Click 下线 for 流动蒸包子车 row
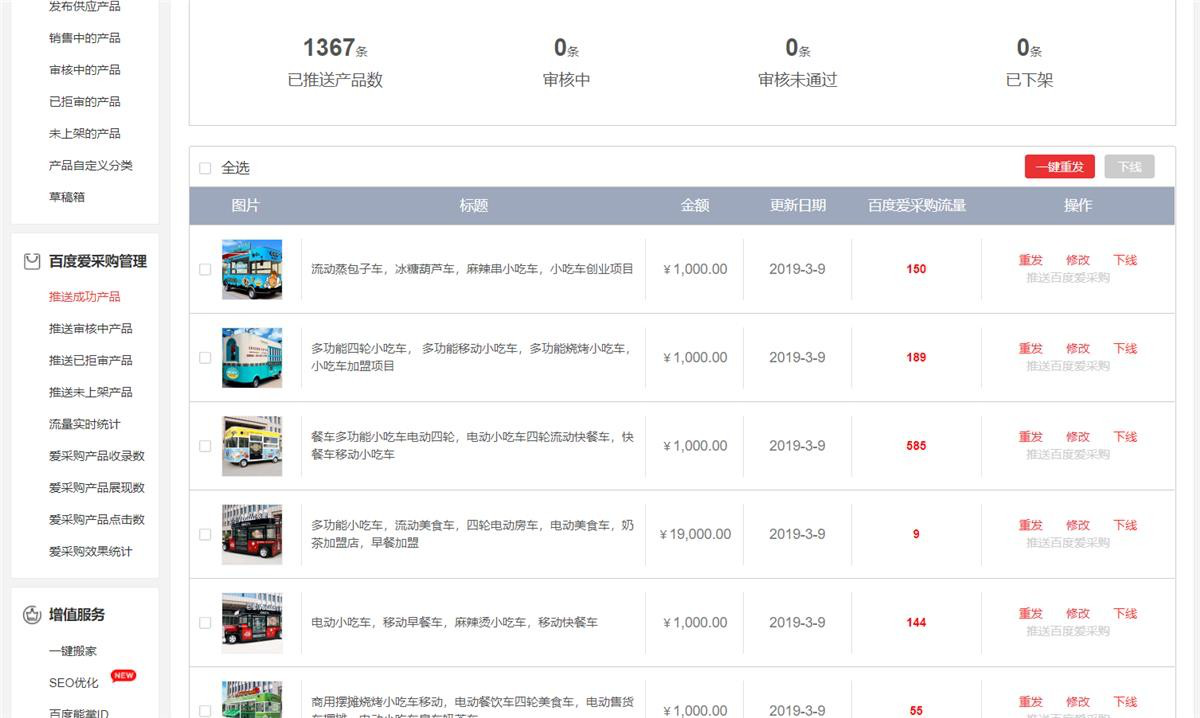 (1125, 260)
